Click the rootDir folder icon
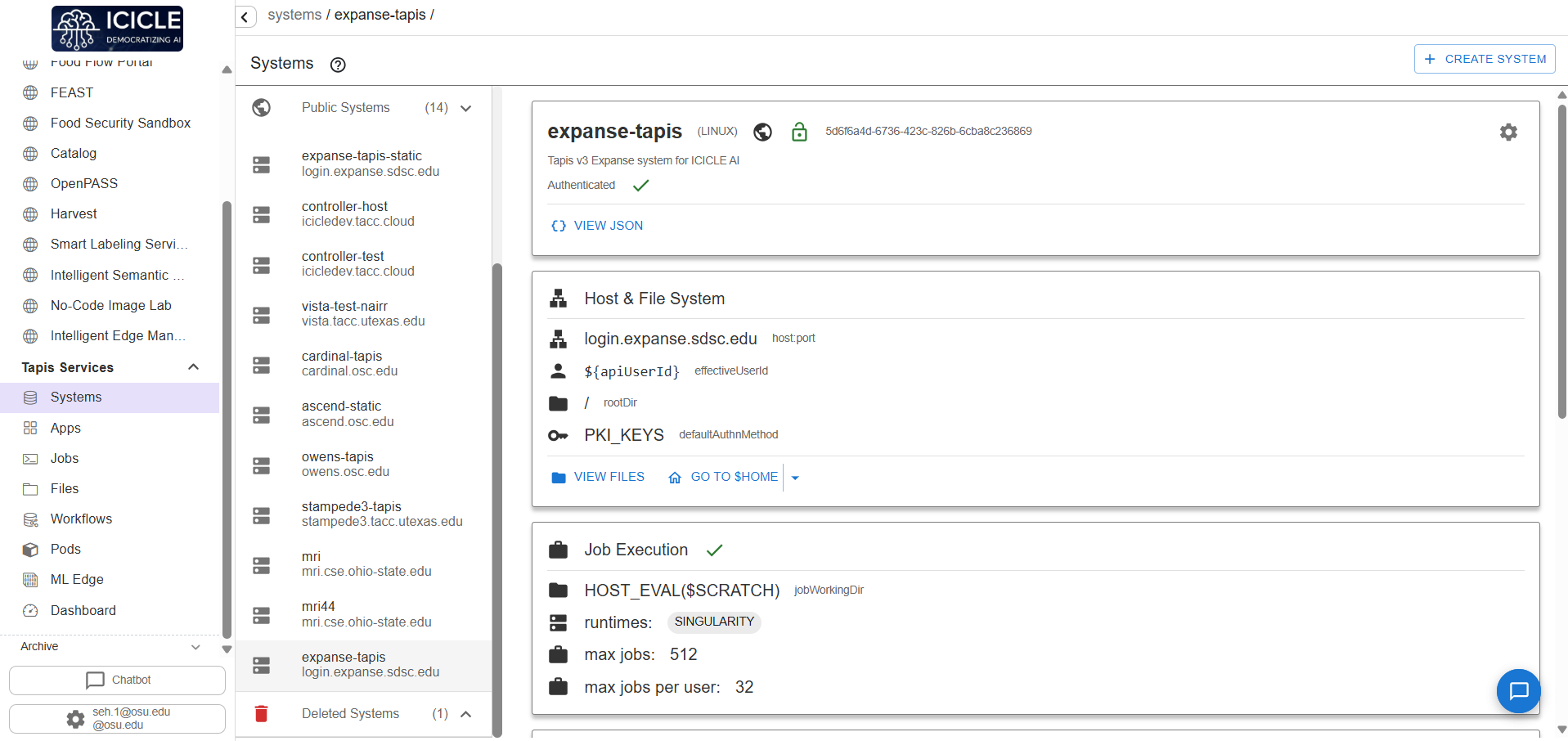Viewport: 1568px width, 741px height. click(x=558, y=403)
